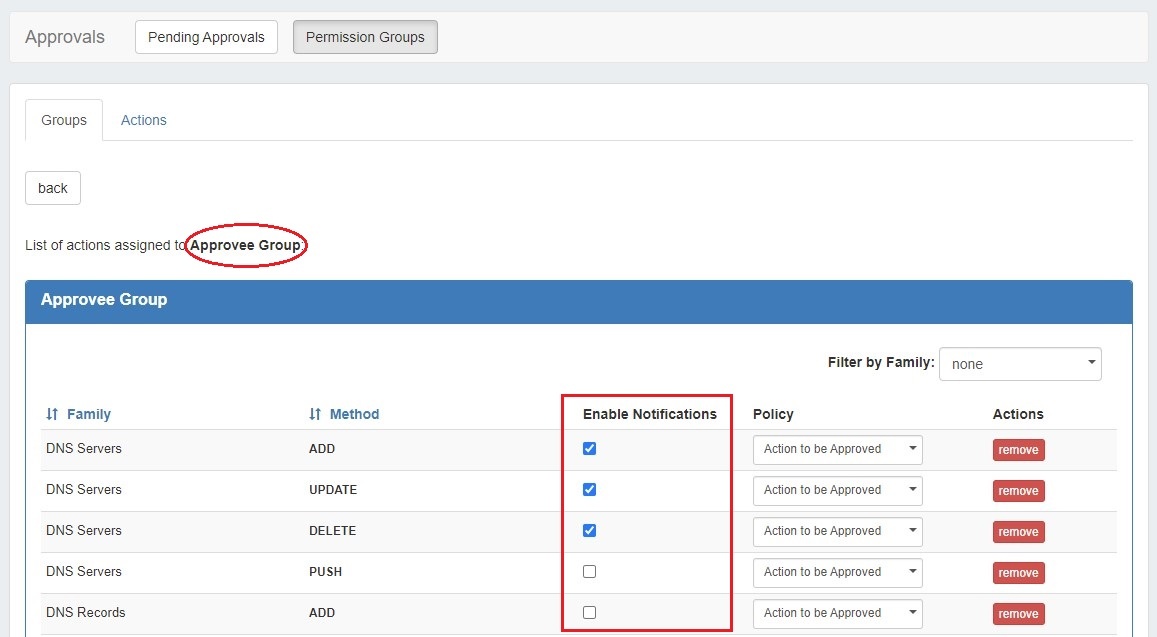Sort the table by Family column
This screenshot has width=1157, height=637.
coord(79,414)
